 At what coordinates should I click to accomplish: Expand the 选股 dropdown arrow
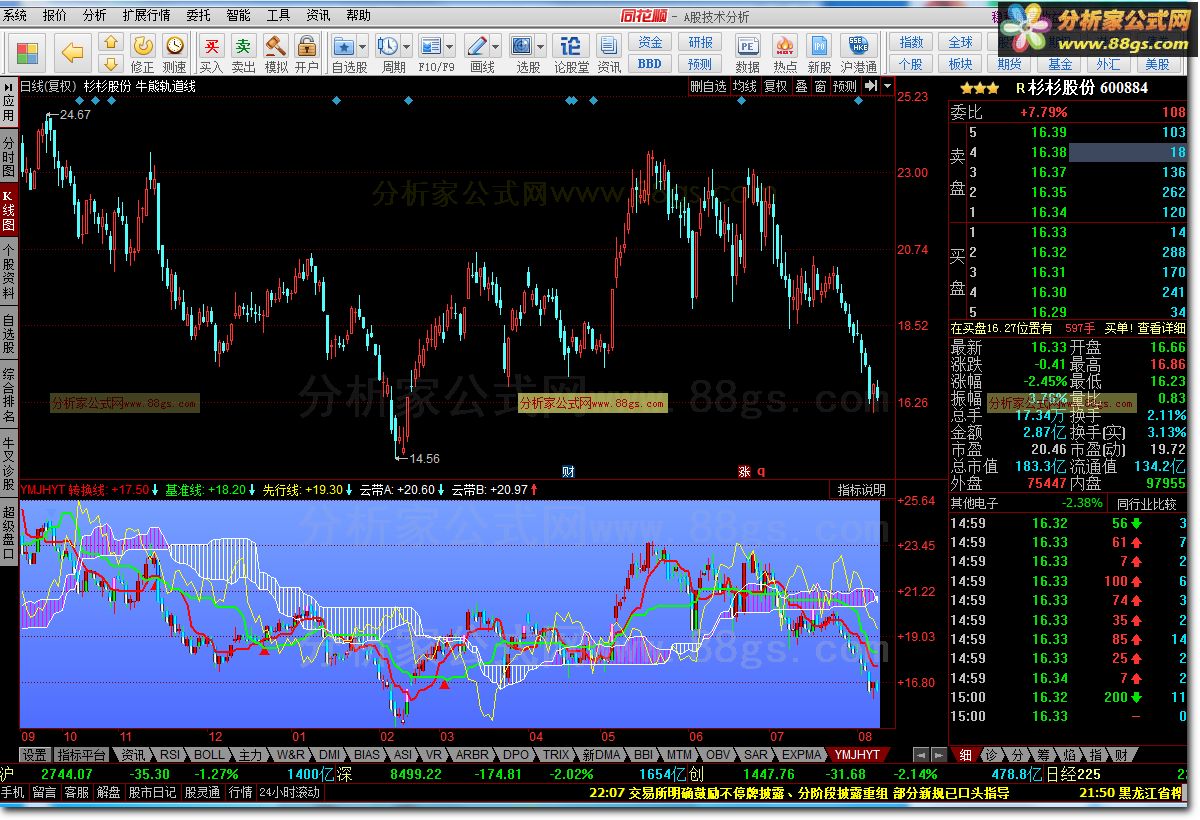(541, 46)
